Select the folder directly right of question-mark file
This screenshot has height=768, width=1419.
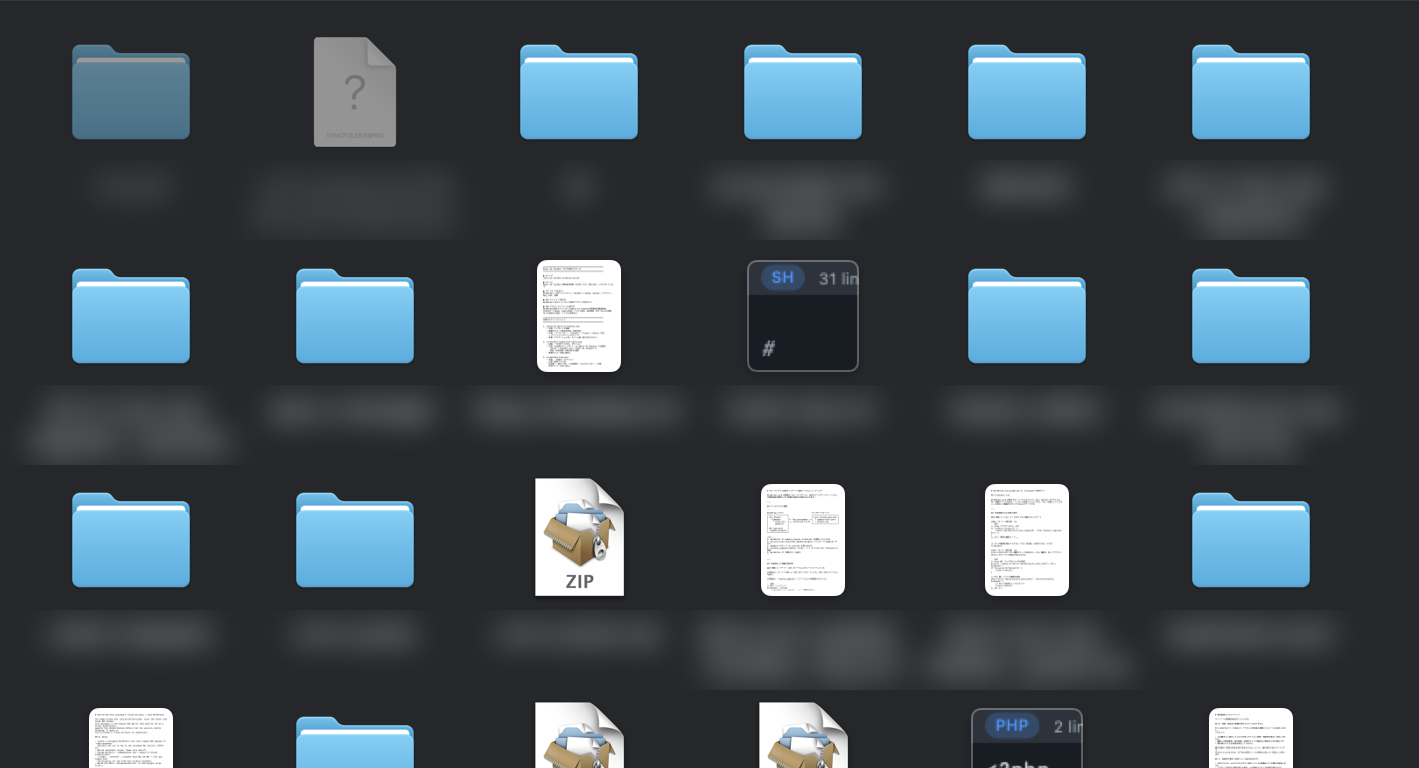(579, 92)
